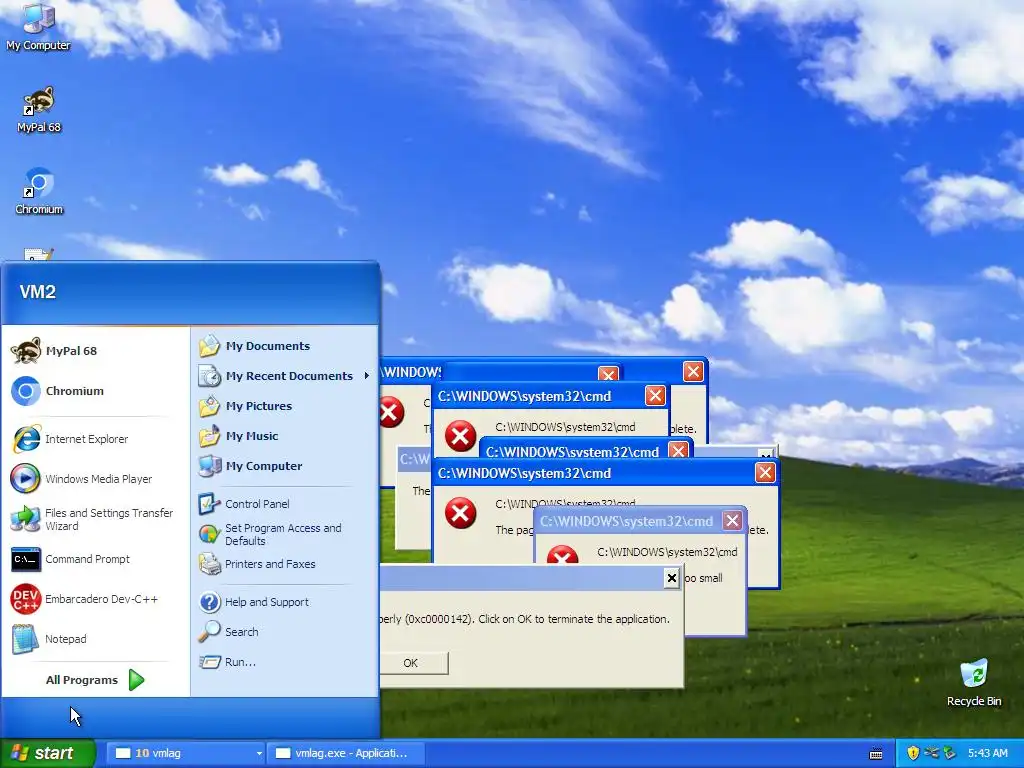
Task: Open Control Panel
Action: [x=284, y=504]
